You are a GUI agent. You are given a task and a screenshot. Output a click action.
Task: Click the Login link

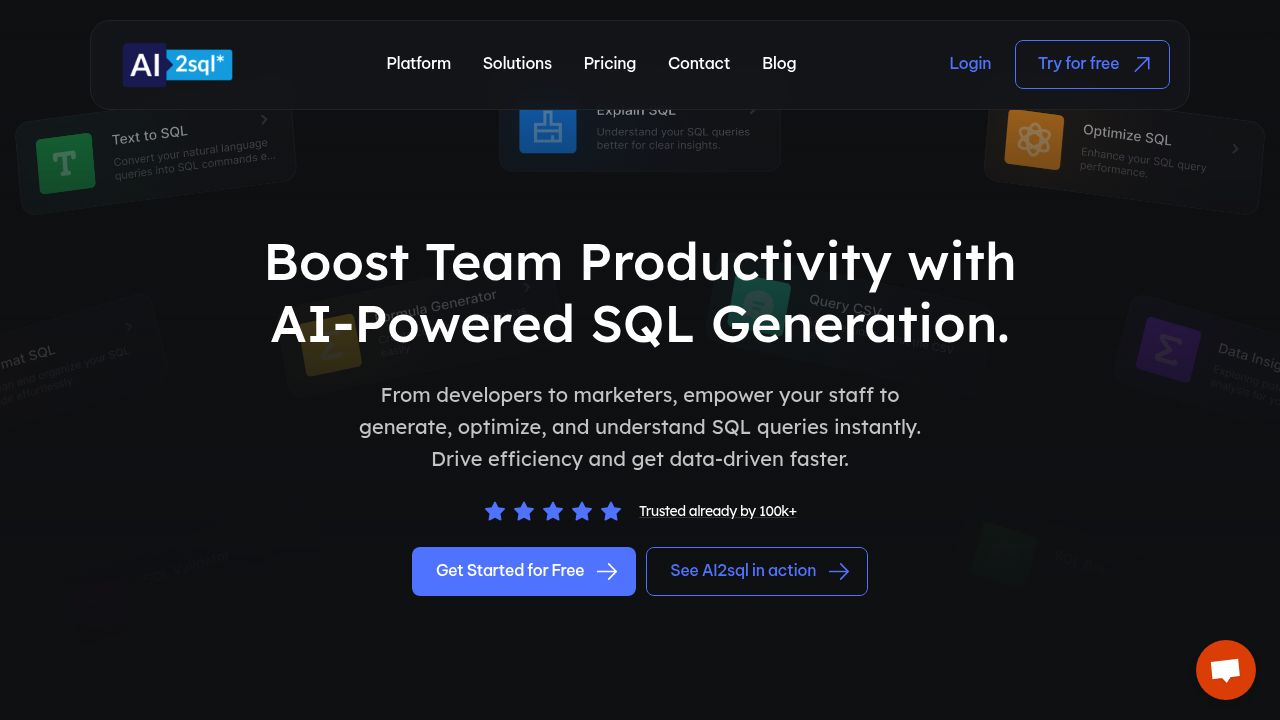coord(970,63)
